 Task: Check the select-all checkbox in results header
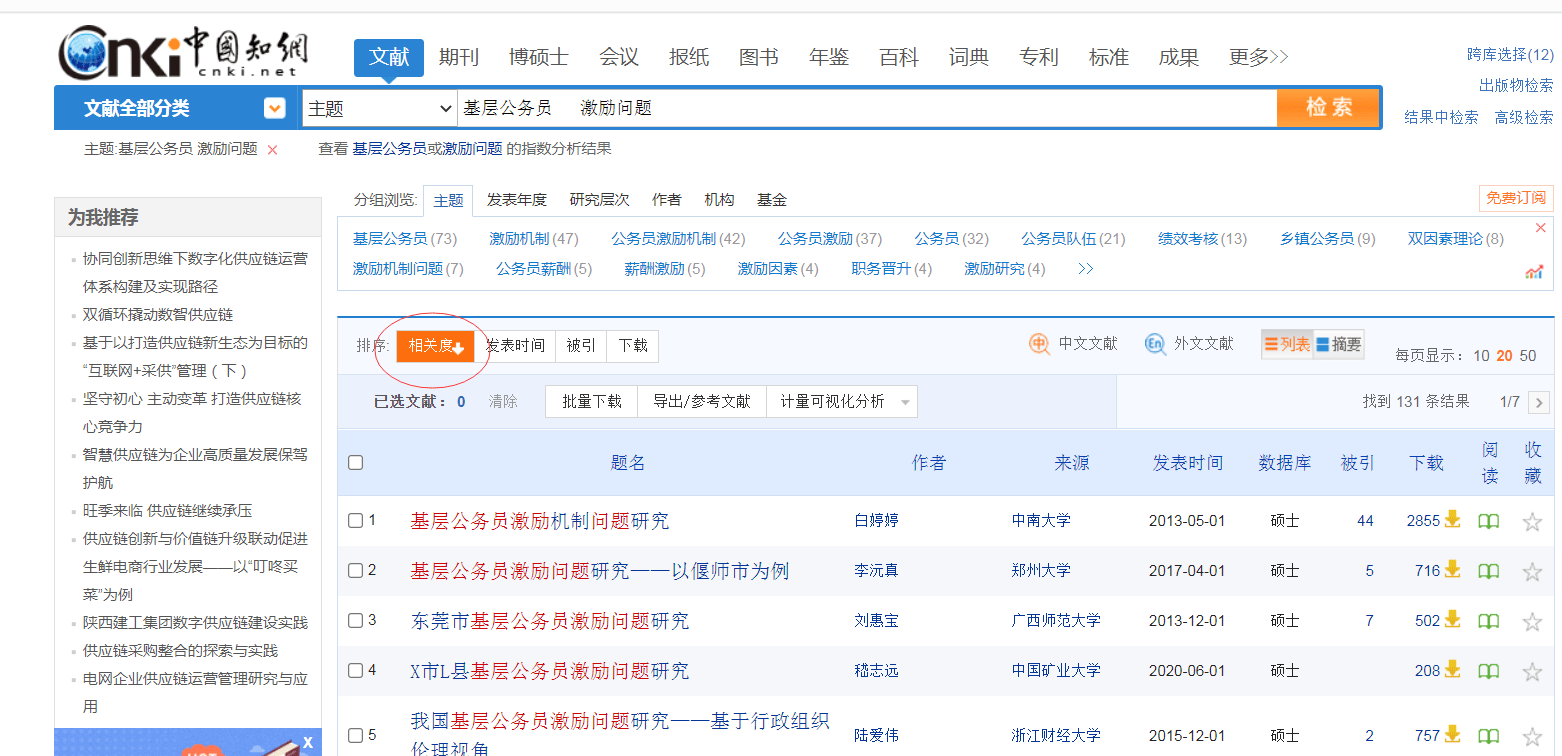(355, 462)
